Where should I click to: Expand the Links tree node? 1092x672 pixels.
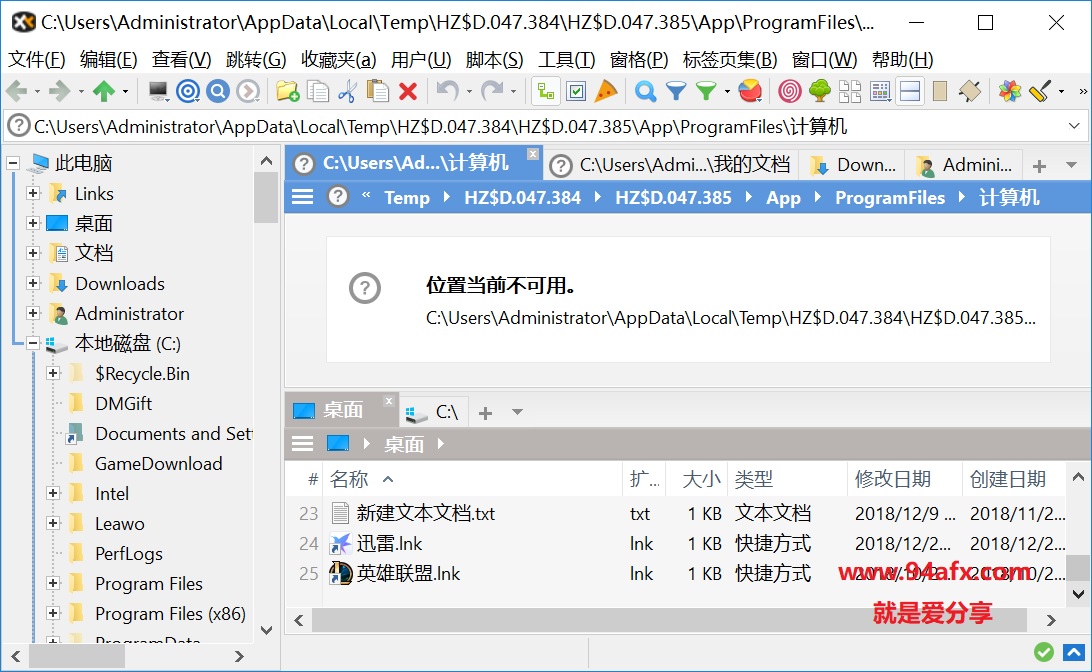click(33, 193)
